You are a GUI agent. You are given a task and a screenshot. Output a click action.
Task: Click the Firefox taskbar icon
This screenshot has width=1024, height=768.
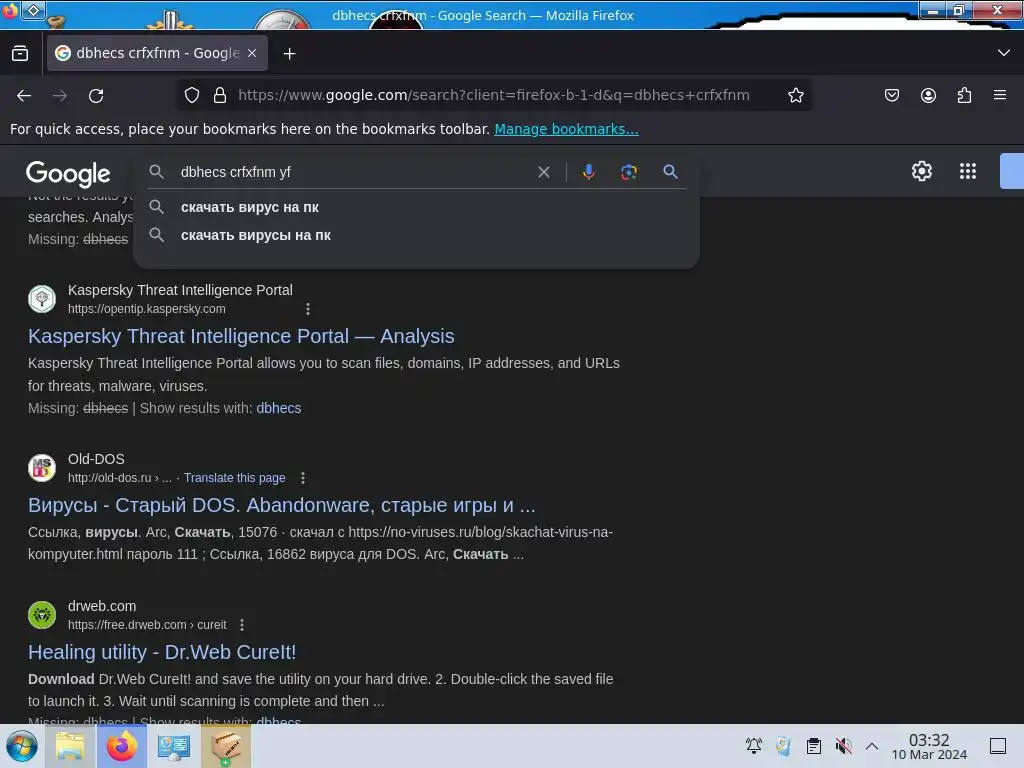pyautogui.click(x=121, y=746)
